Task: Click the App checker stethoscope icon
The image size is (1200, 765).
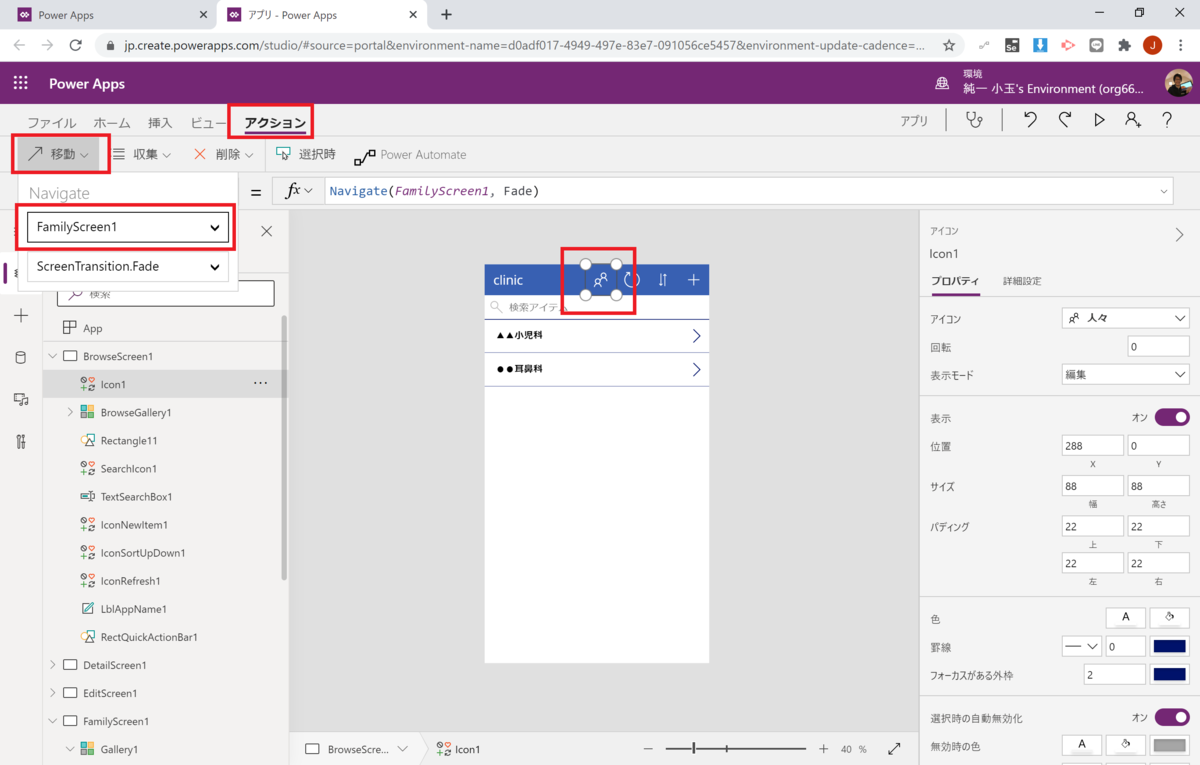Action: click(974, 120)
